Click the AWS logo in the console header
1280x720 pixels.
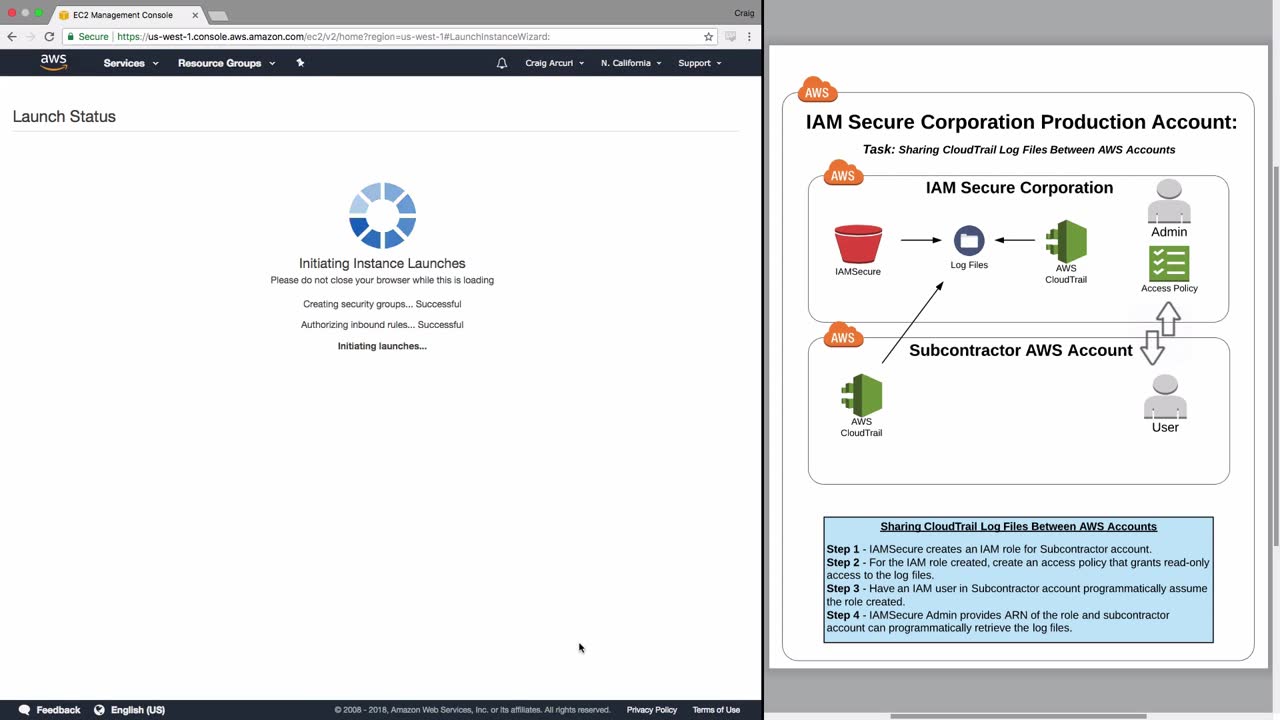(53, 62)
